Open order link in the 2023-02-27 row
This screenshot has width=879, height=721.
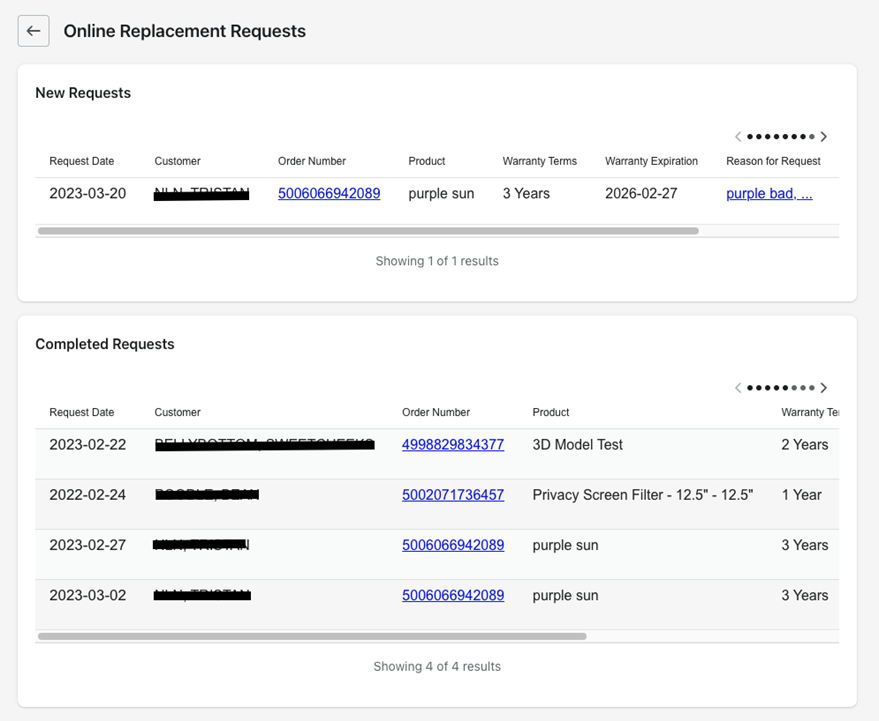[453, 546]
